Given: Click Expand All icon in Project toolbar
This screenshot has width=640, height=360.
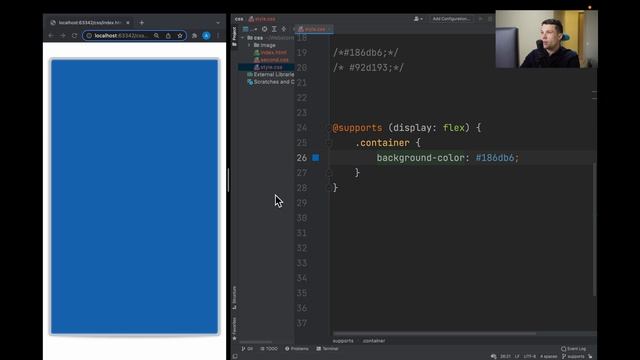Looking at the screenshot, I should click(274, 29).
